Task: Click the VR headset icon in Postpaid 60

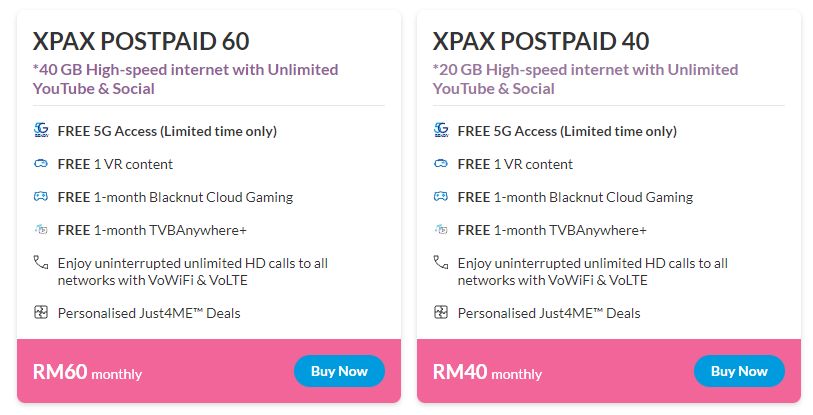Action: [41, 164]
